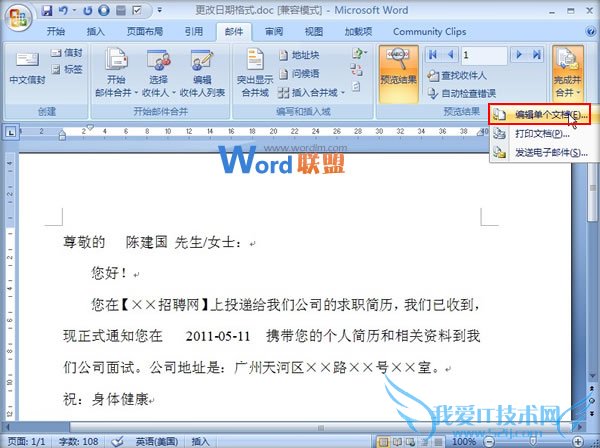Click the 标签 labels button
The height and width of the screenshot is (448, 600).
tap(67, 69)
